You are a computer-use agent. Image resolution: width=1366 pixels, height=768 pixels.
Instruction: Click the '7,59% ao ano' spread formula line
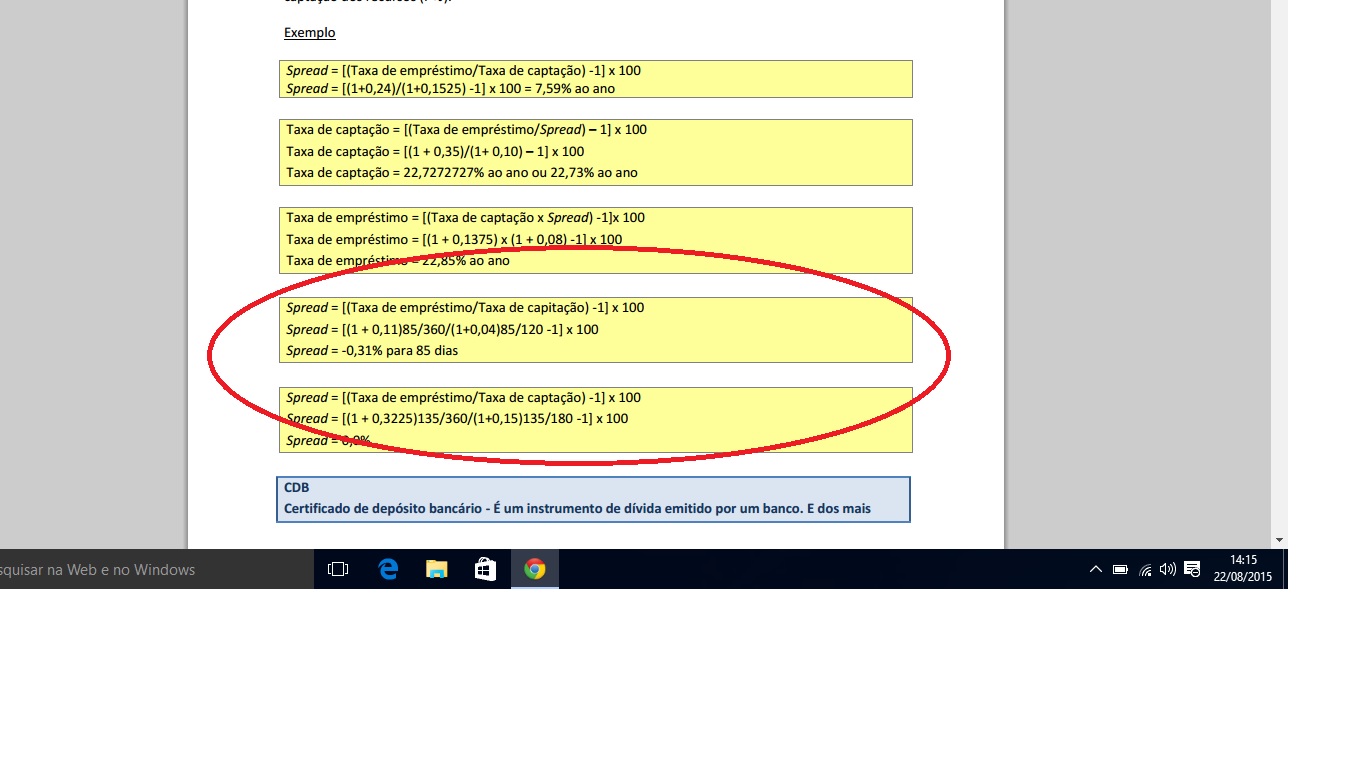(450, 88)
